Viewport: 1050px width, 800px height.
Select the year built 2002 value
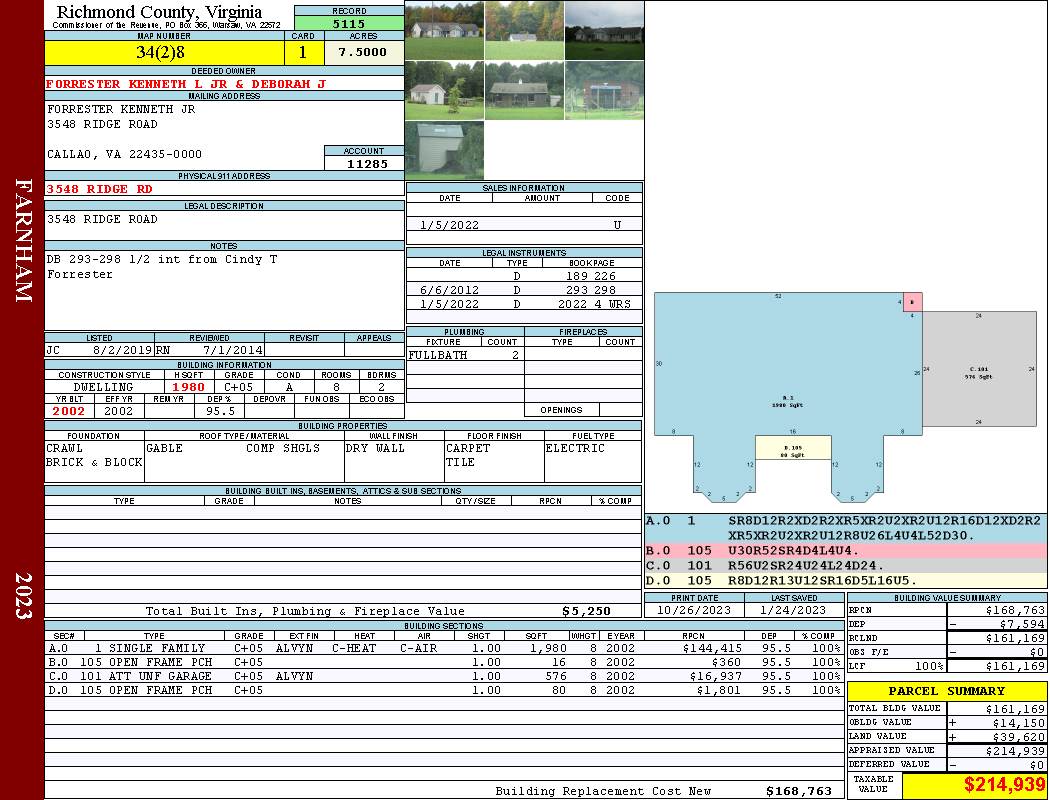pos(69,411)
